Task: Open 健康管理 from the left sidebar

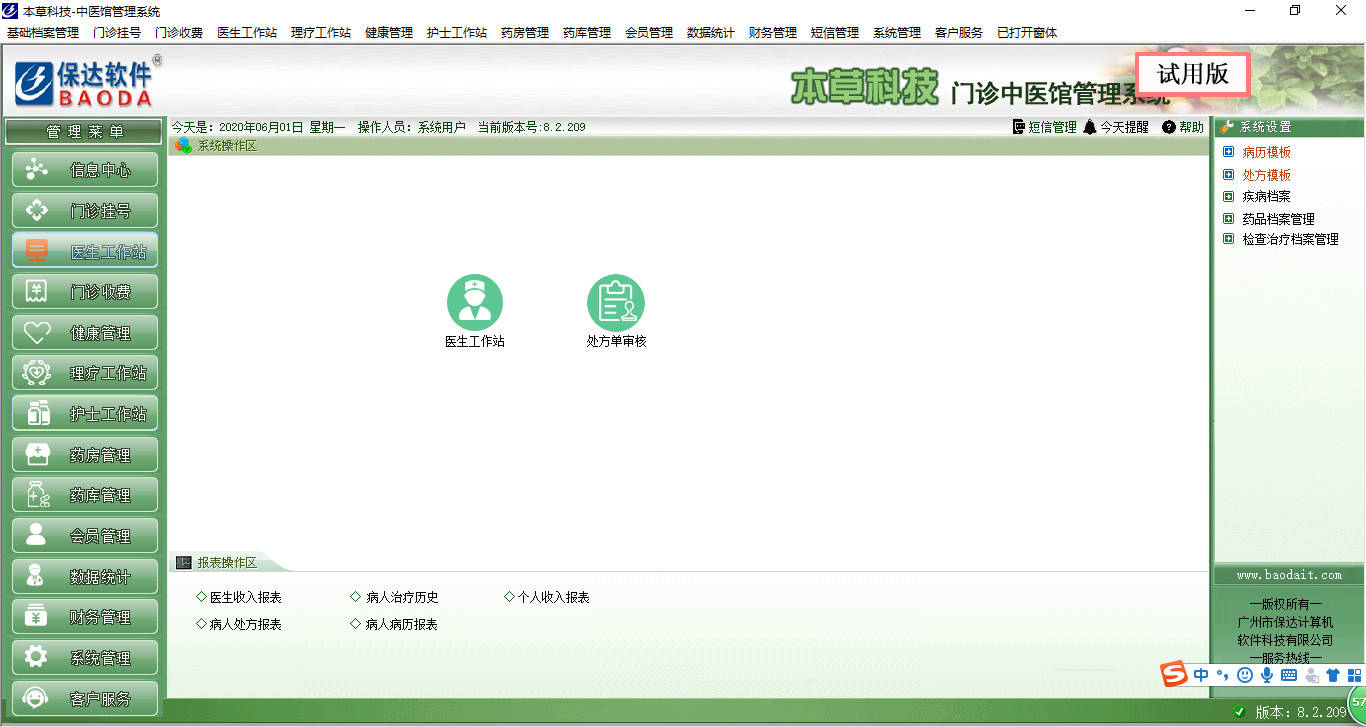Action: [x=85, y=332]
